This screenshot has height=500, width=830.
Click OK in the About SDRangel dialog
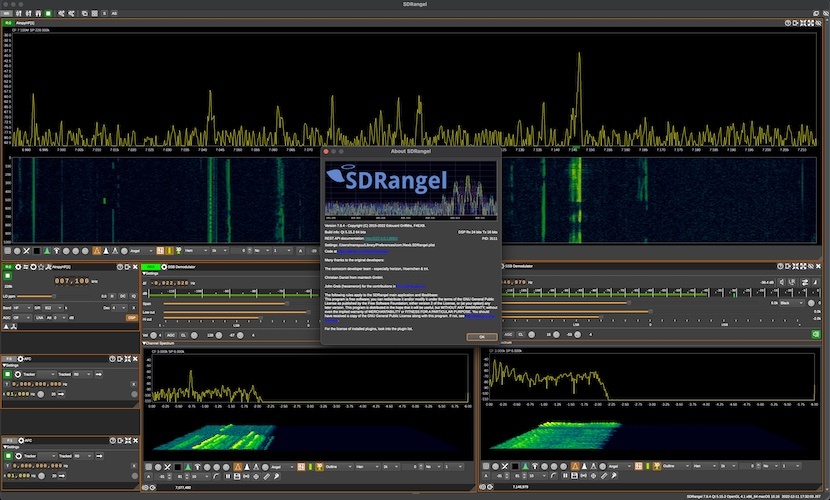coord(482,337)
